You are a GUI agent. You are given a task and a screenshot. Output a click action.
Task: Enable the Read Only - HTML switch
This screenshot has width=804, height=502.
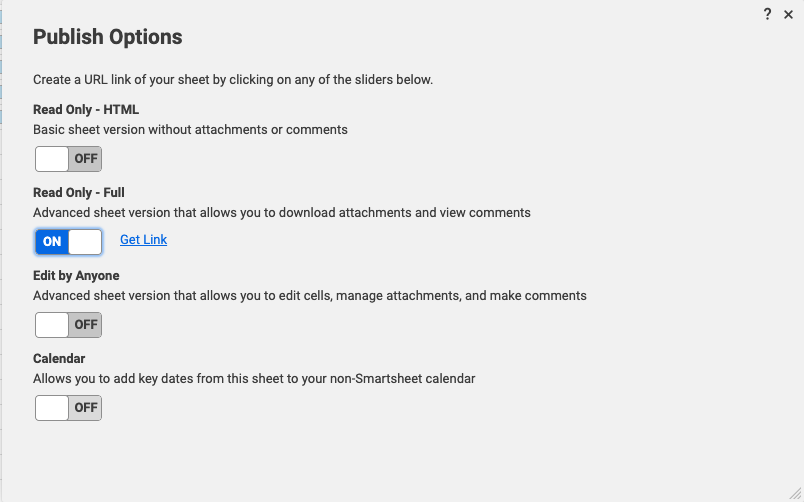(x=68, y=159)
